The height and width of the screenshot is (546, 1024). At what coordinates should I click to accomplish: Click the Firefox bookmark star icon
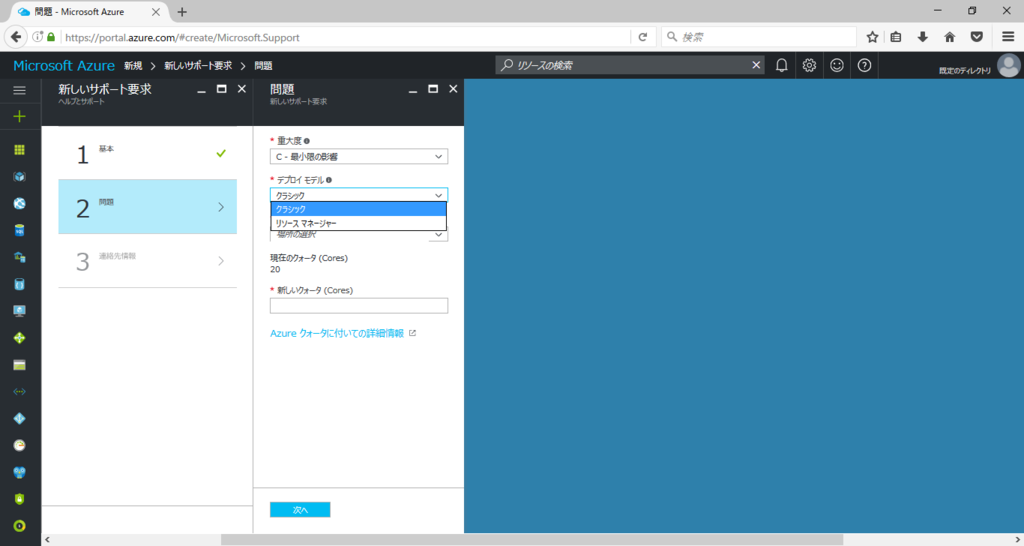click(x=872, y=37)
